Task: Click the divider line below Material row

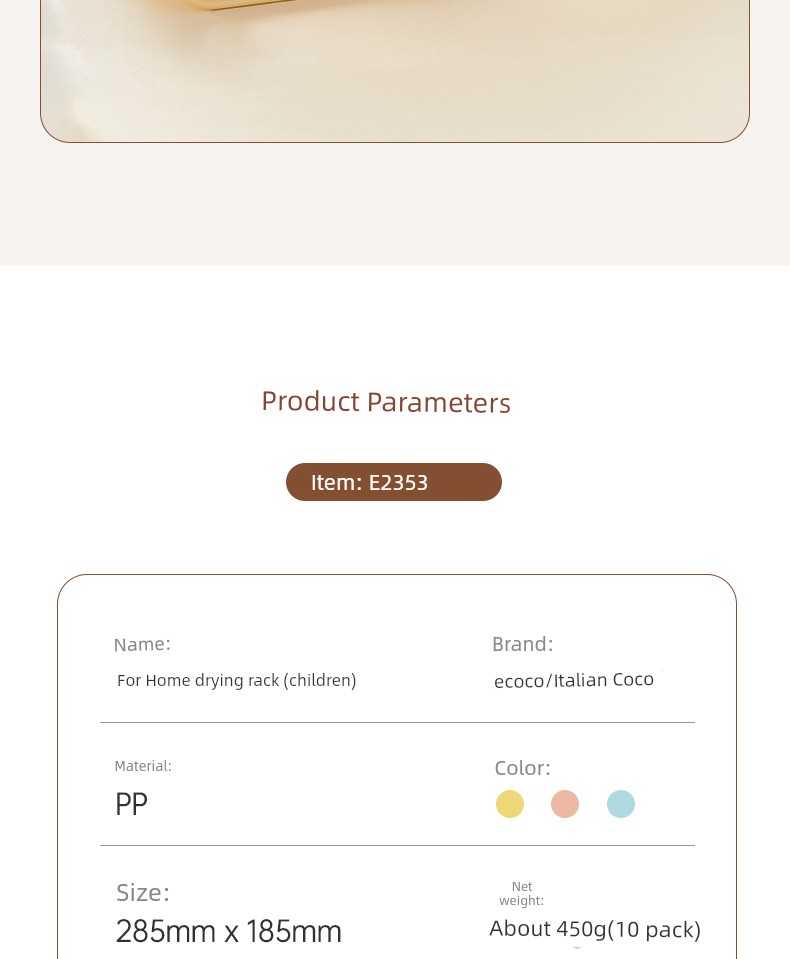Action: (397, 845)
